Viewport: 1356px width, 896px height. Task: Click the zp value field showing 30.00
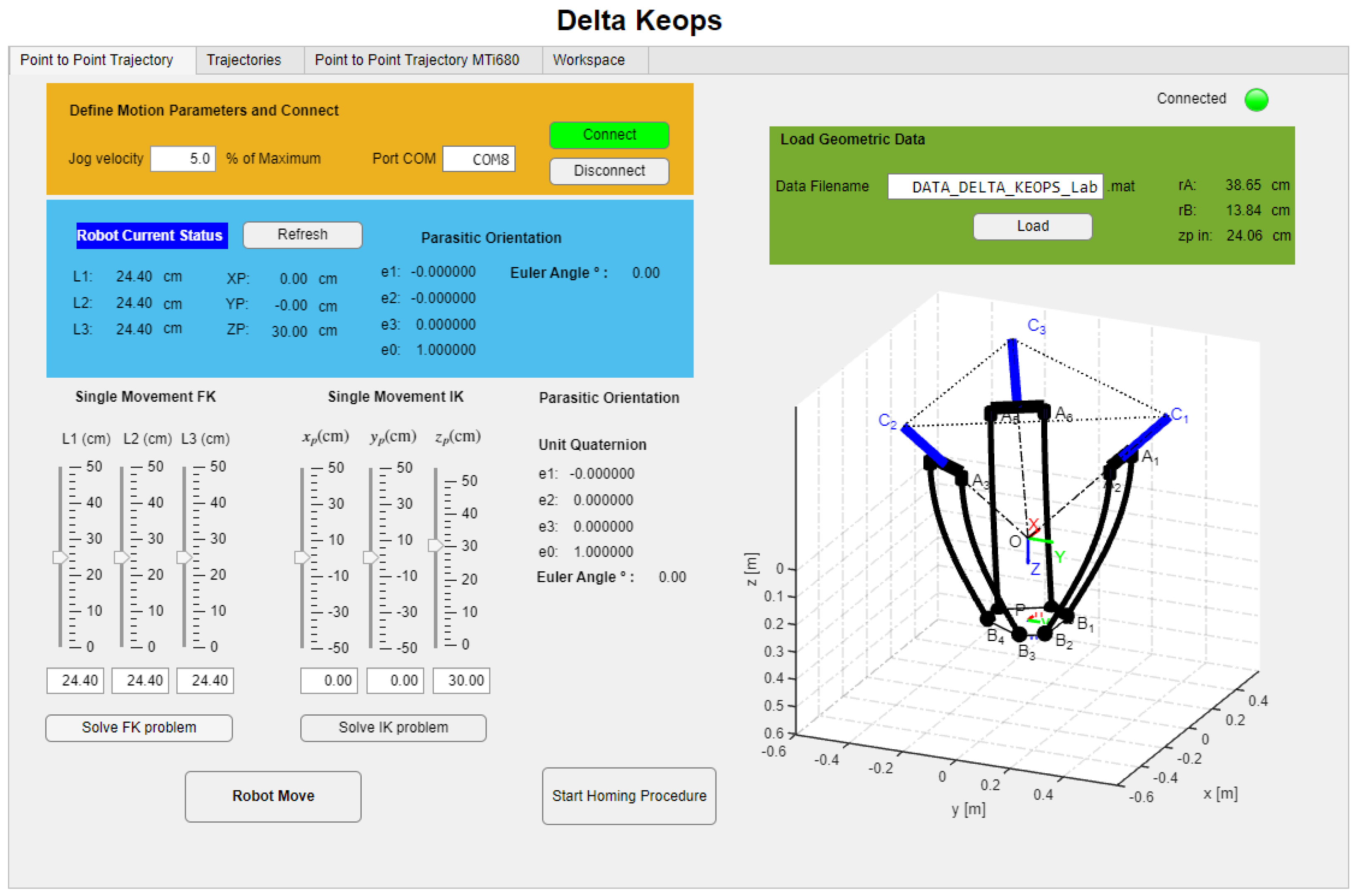(461, 680)
